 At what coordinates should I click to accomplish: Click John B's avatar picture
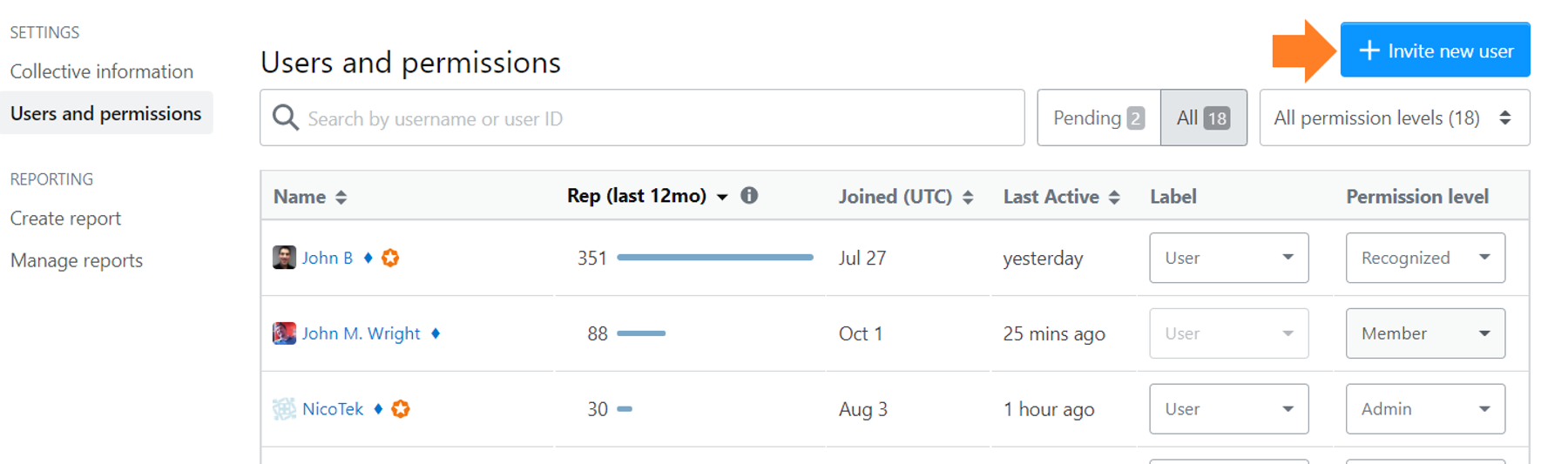point(284,258)
